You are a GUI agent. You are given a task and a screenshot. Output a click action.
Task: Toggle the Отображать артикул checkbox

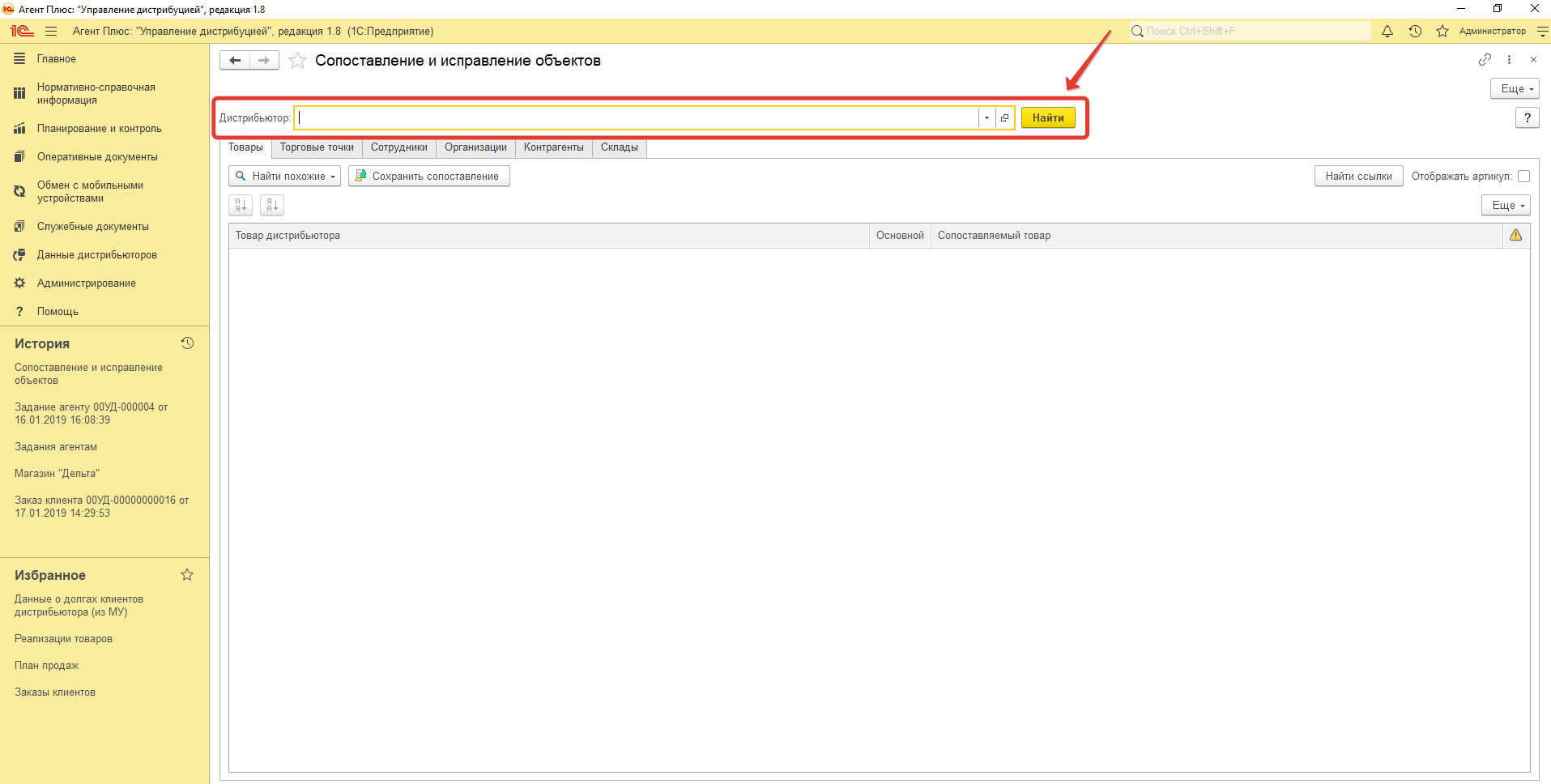pos(1523,176)
